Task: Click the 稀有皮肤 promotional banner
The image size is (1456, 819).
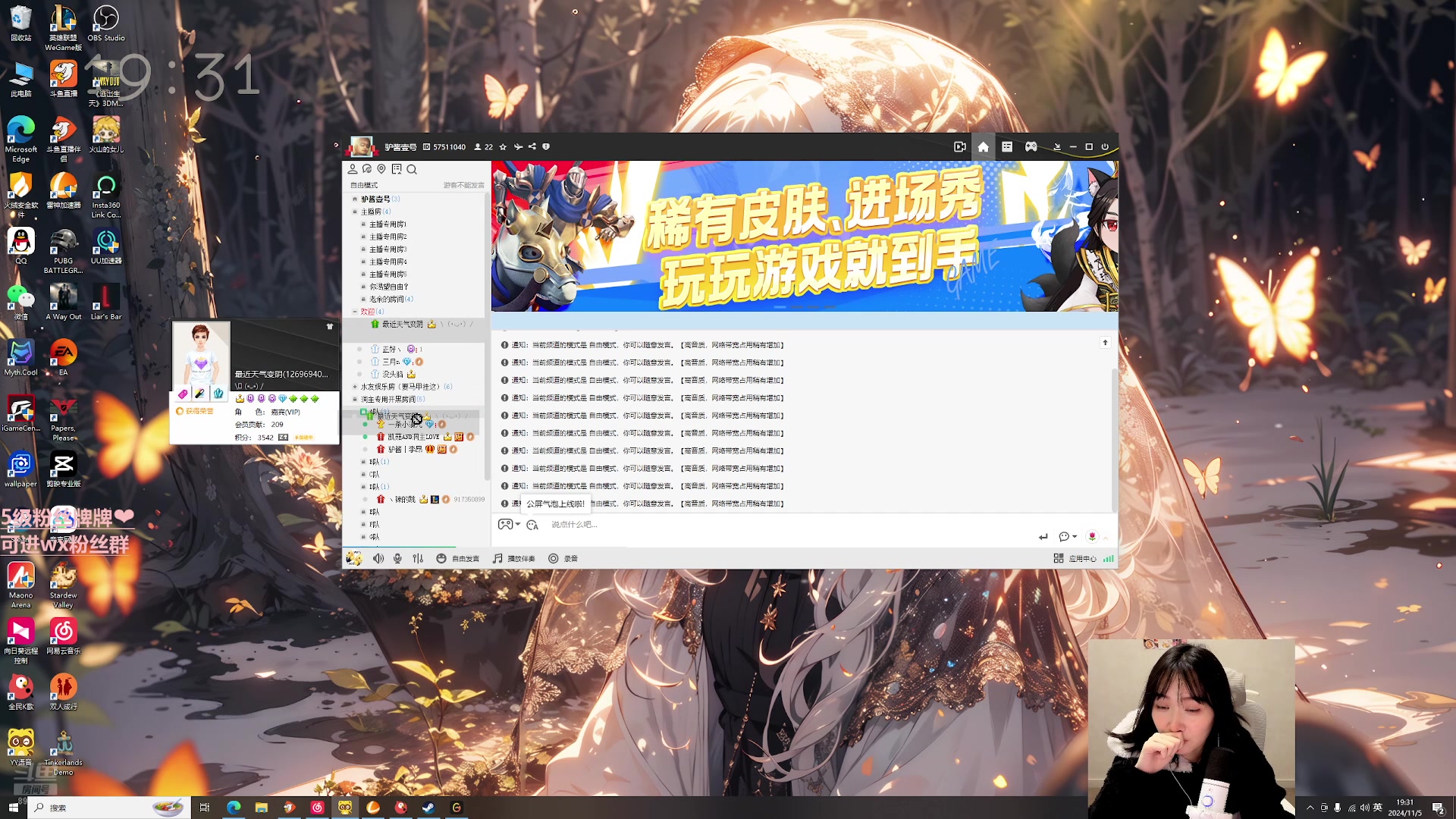Action: pos(805,236)
